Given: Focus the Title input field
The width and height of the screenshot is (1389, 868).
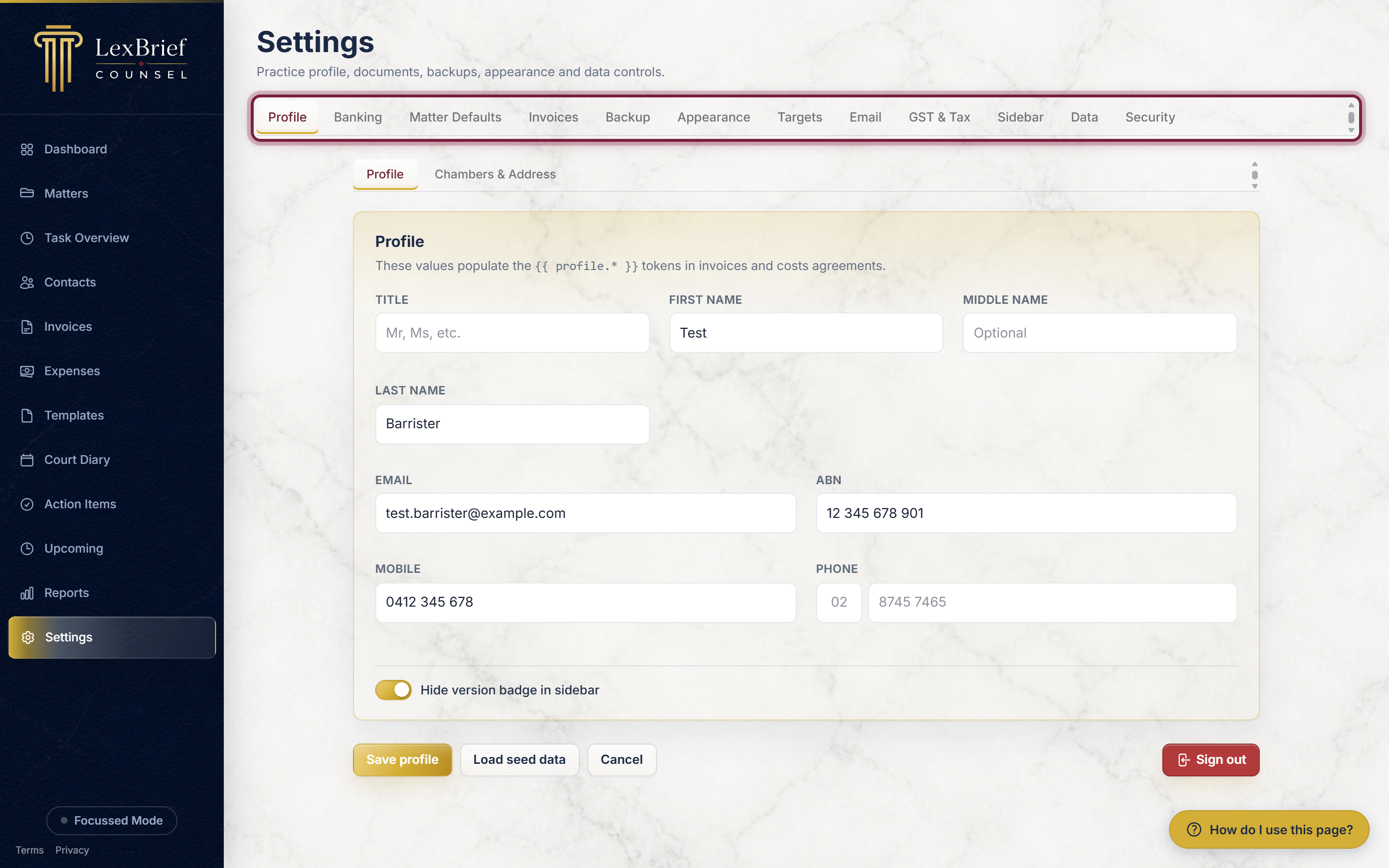Looking at the screenshot, I should 512,333.
